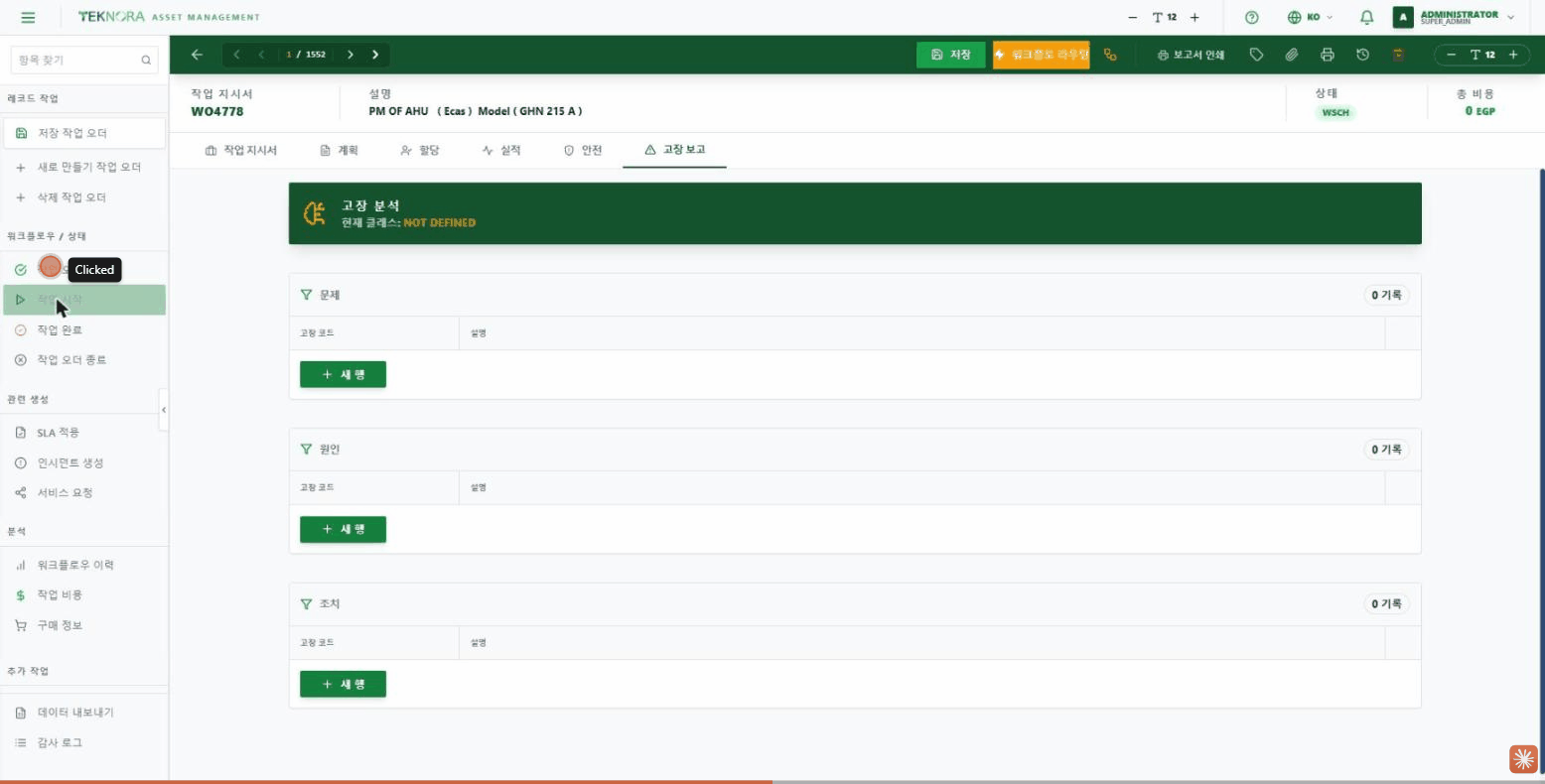Increase font size in top header
Image resolution: width=1545 pixels, height=784 pixels.
(x=1194, y=17)
